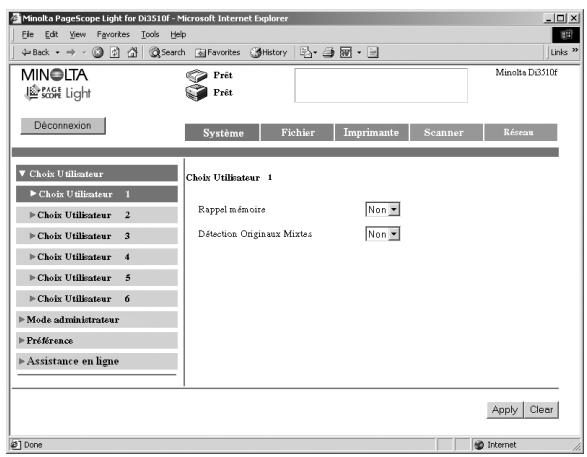587x457 pixels.
Task: Click the Clear button
Action: coord(541,410)
